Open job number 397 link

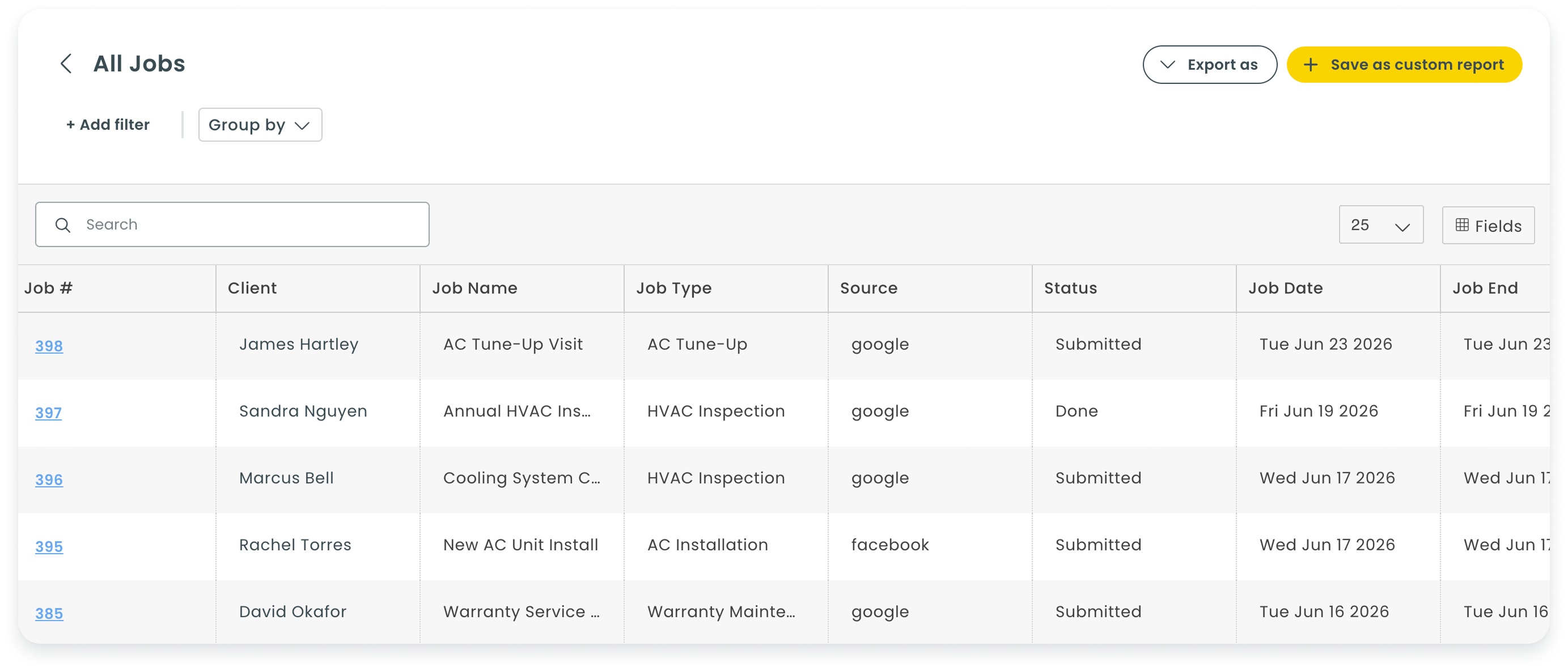click(x=48, y=413)
